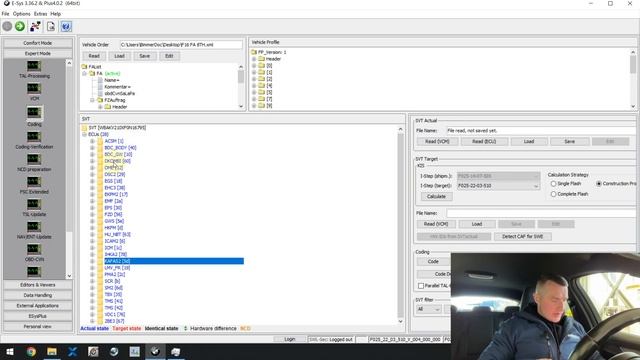Click the ACSM ECU folder icon
This screenshot has height=360, width=640.
(100, 141)
